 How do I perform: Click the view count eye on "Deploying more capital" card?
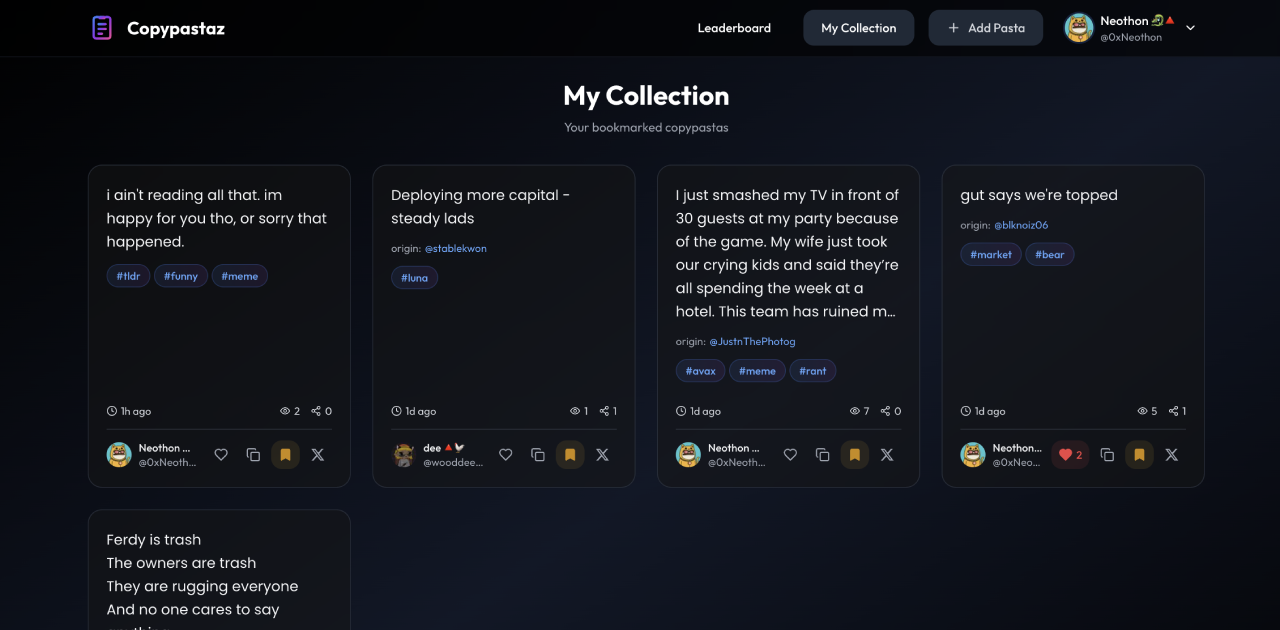tap(574, 411)
